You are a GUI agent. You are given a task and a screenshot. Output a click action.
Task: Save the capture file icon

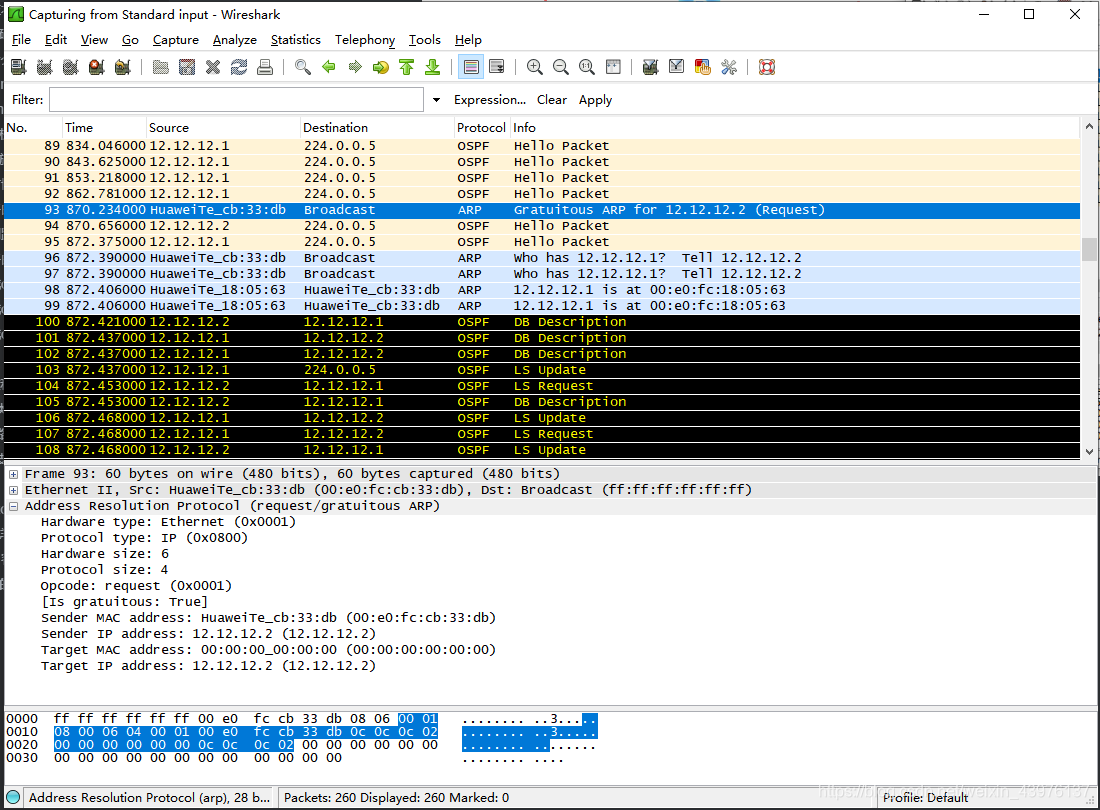187,67
